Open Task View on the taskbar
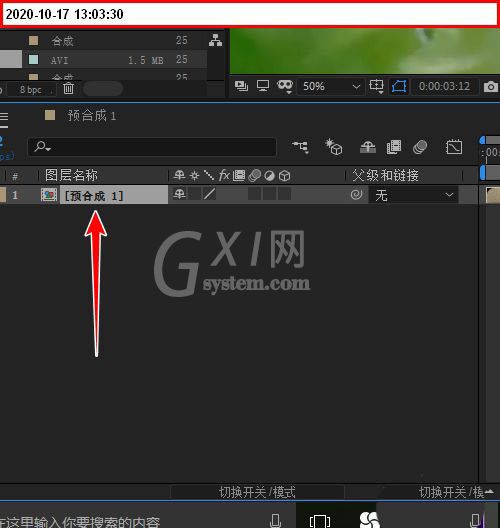 click(x=319, y=521)
